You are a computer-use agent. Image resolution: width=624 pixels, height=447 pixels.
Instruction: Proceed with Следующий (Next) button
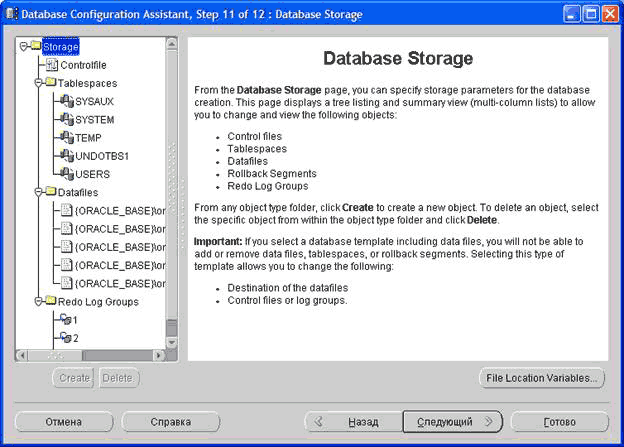coord(453,422)
